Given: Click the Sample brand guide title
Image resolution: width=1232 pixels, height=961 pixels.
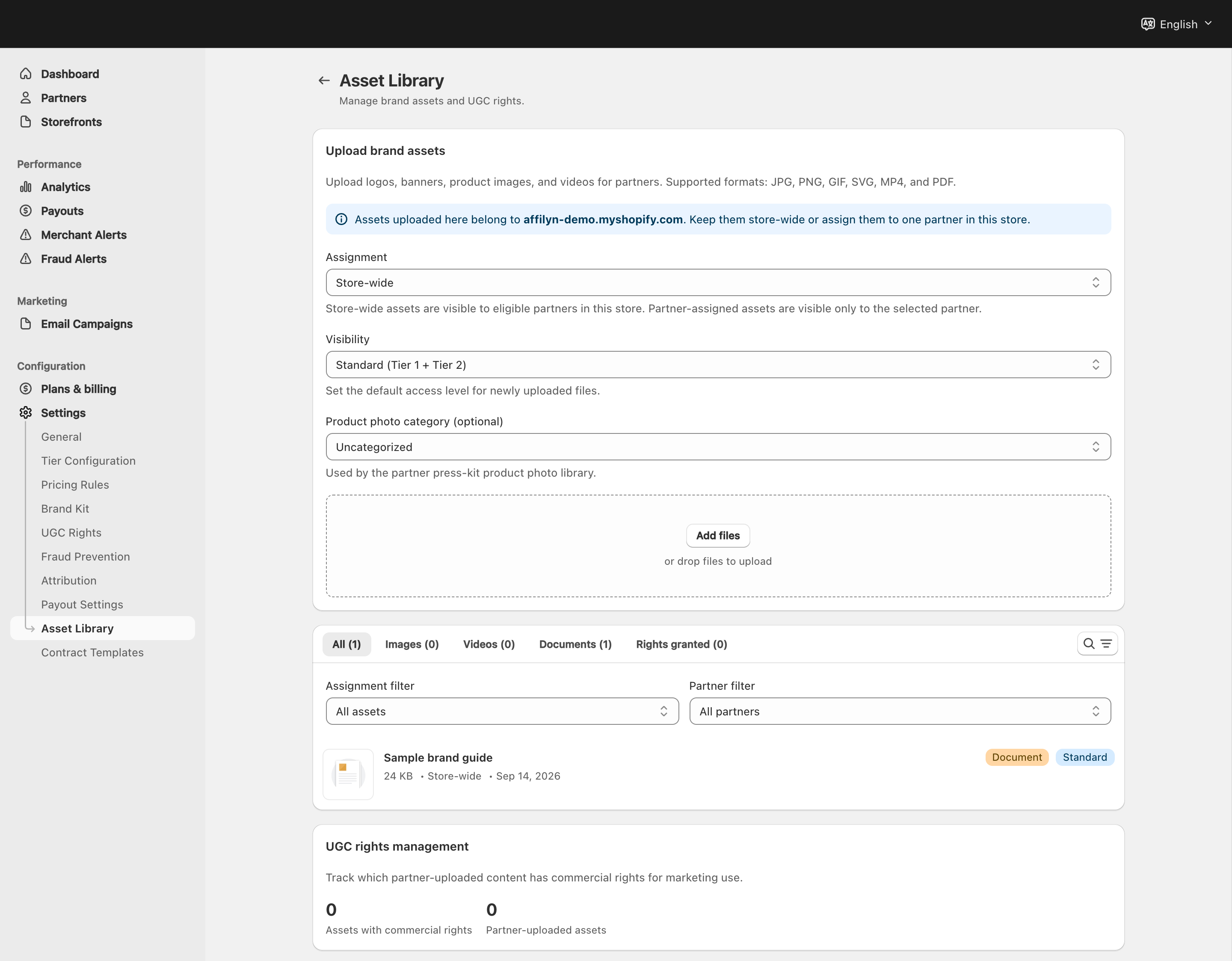Looking at the screenshot, I should (438, 758).
